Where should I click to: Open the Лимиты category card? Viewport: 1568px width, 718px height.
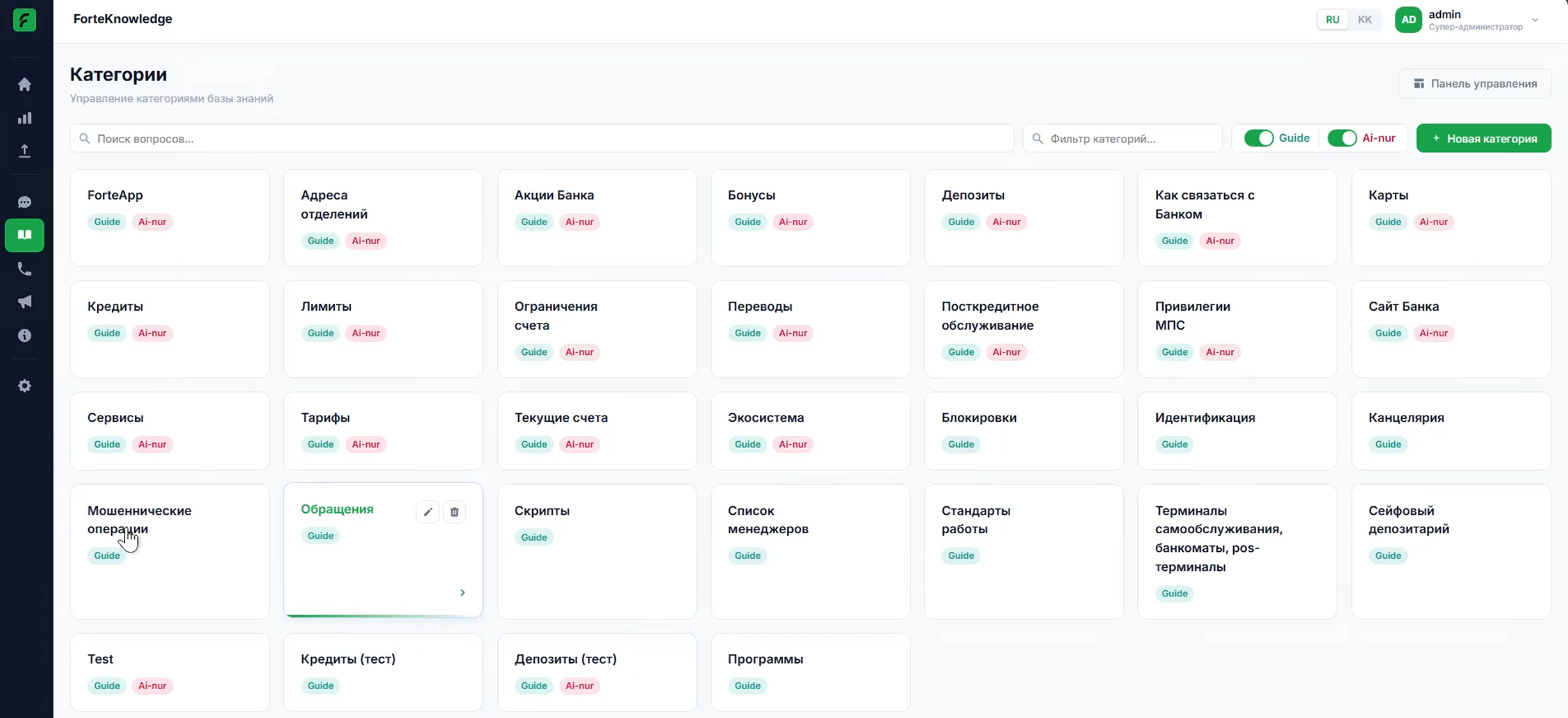[383, 329]
